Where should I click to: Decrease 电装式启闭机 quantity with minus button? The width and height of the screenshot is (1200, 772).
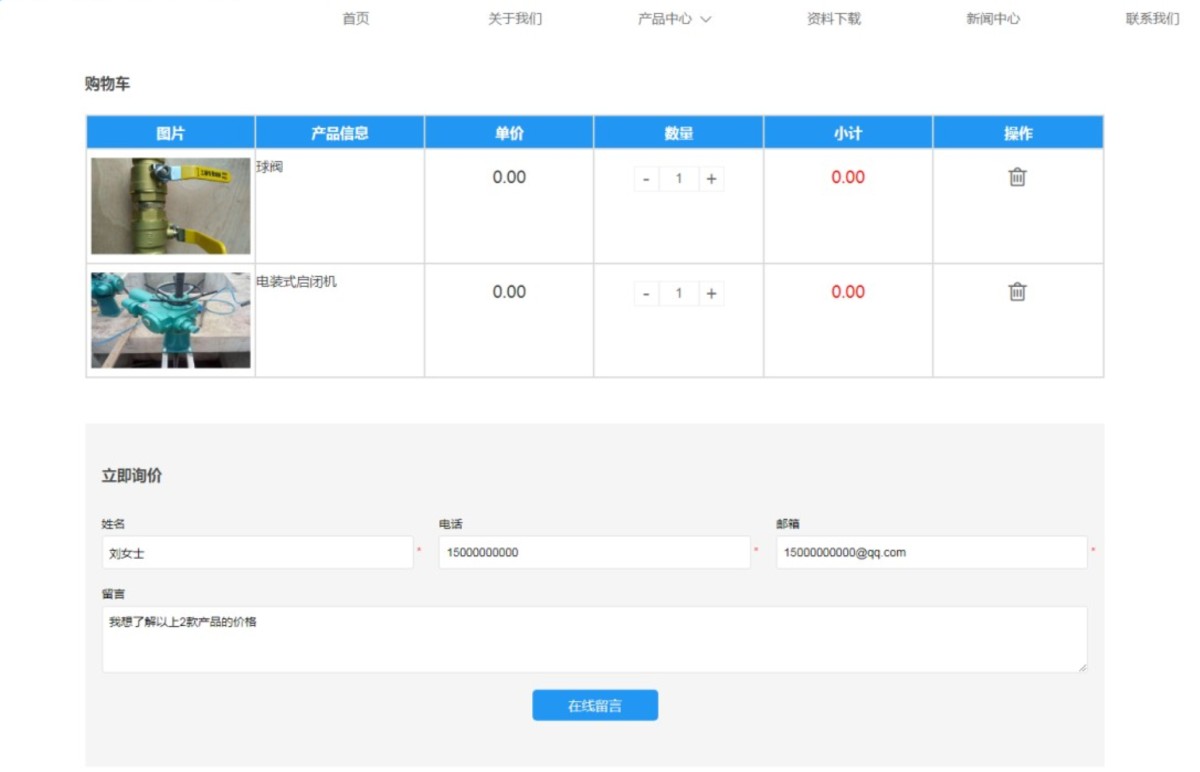[x=646, y=294]
